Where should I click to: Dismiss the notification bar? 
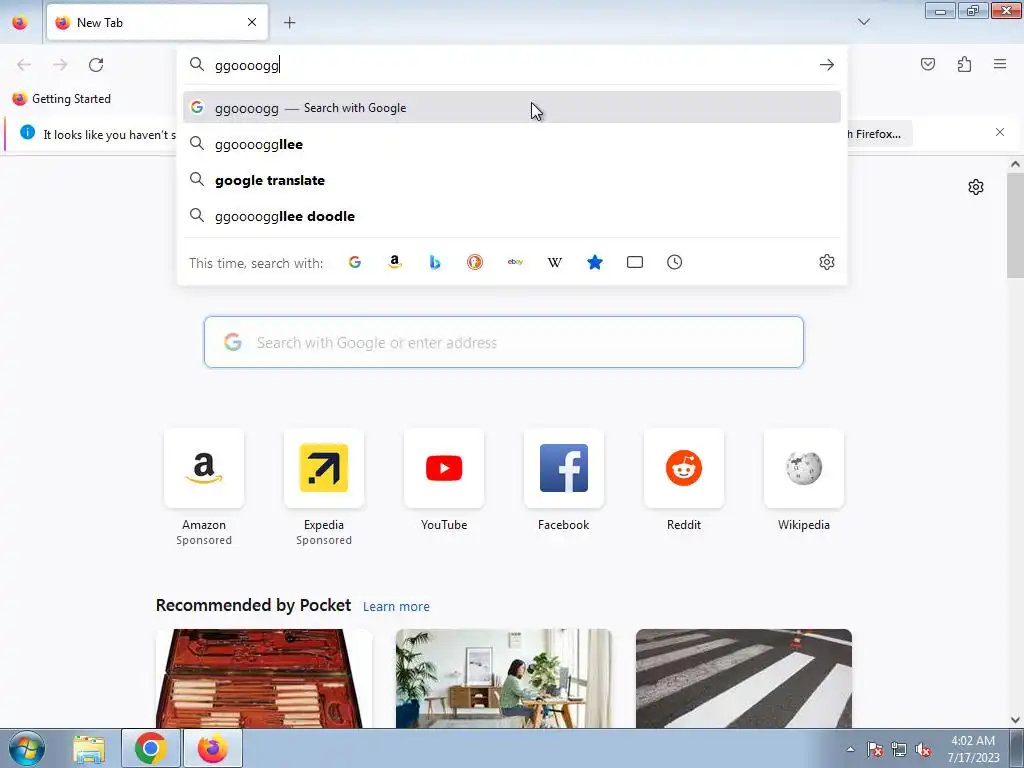pyautogui.click(x=1000, y=133)
